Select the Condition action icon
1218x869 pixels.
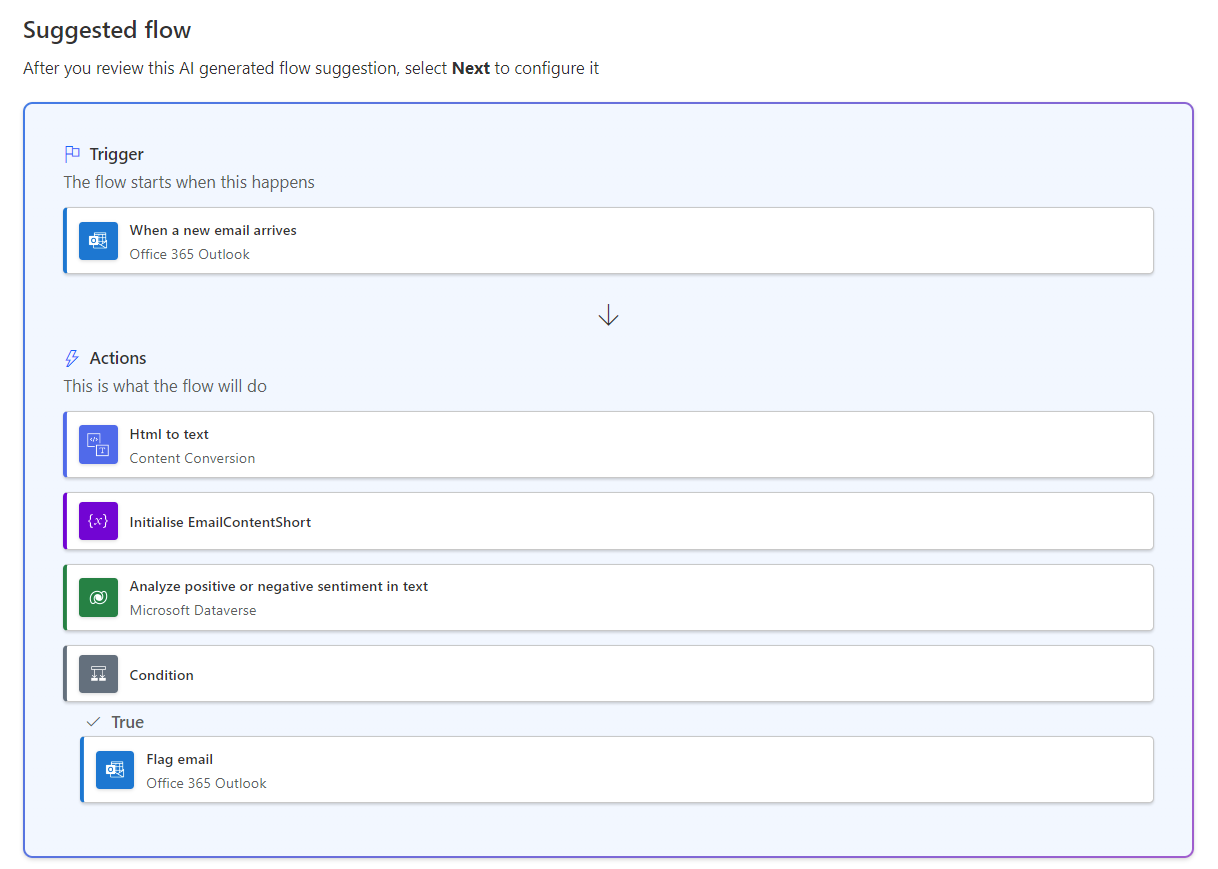tap(97, 673)
